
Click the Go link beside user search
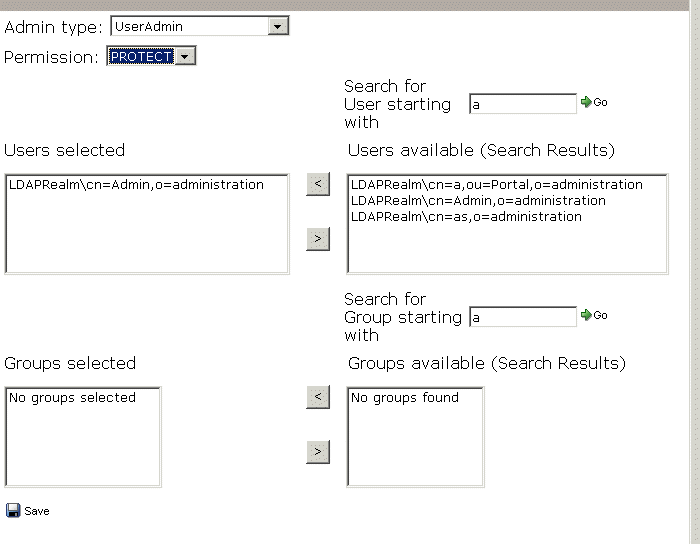pyautogui.click(x=601, y=102)
